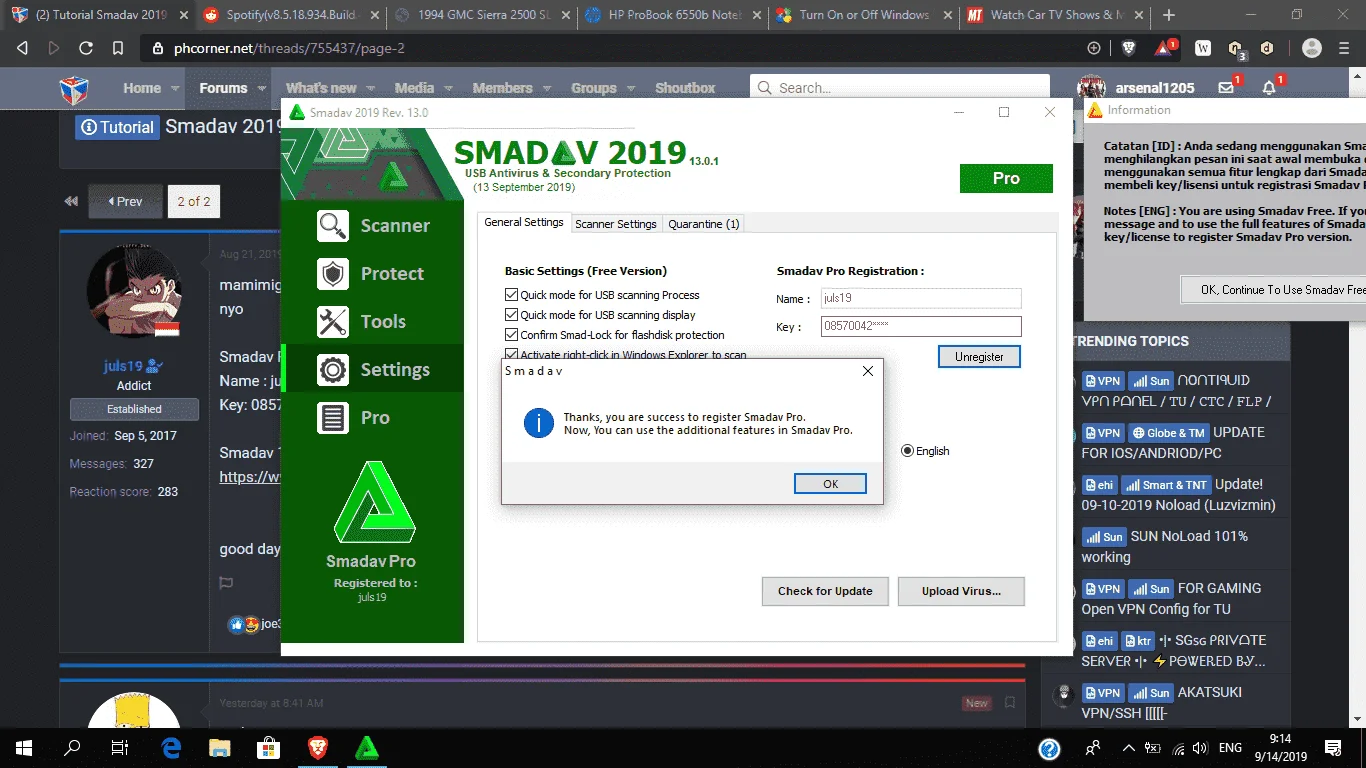The height and width of the screenshot is (768, 1366).
Task: Open the browser hamburger menu
Action: click(x=1344, y=48)
